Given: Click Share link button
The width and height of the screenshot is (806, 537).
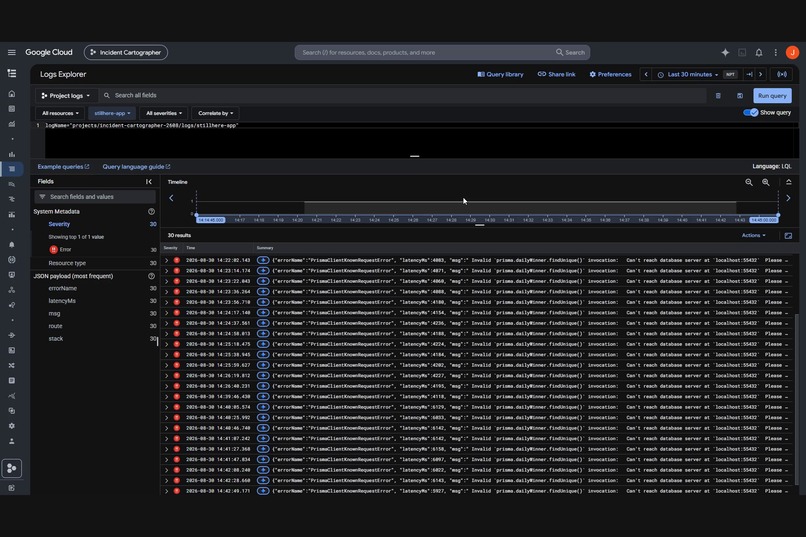Looking at the screenshot, I should click(x=557, y=75).
